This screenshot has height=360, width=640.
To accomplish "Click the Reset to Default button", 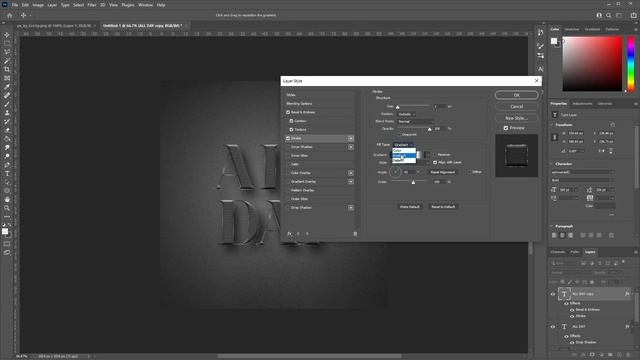I will (x=443, y=207).
